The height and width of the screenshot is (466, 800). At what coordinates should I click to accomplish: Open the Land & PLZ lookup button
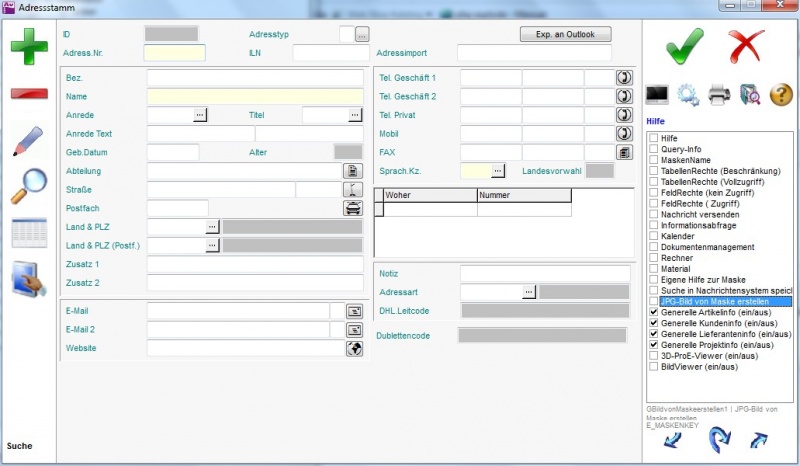click(212, 227)
